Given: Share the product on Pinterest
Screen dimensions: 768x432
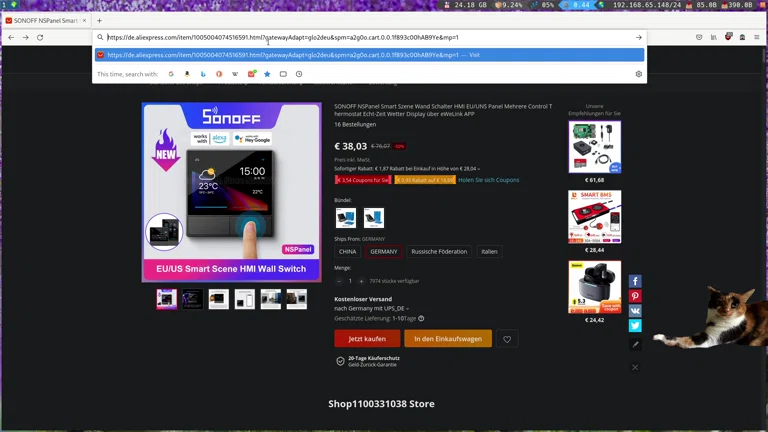Looking at the screenshot, I should (x=635, y=297).
